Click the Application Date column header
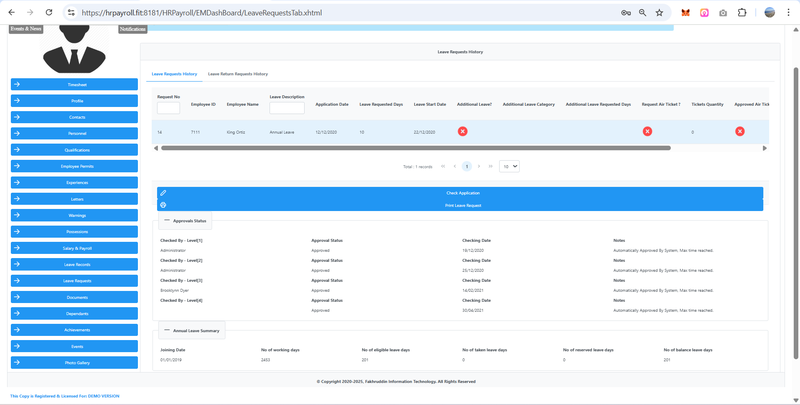800x405 pixels. tap(332, 105)
